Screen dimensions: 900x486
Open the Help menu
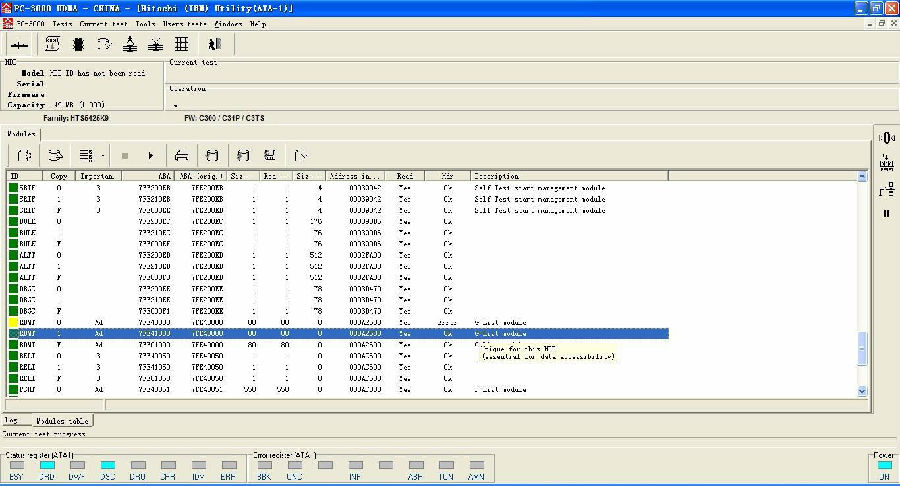258,24
